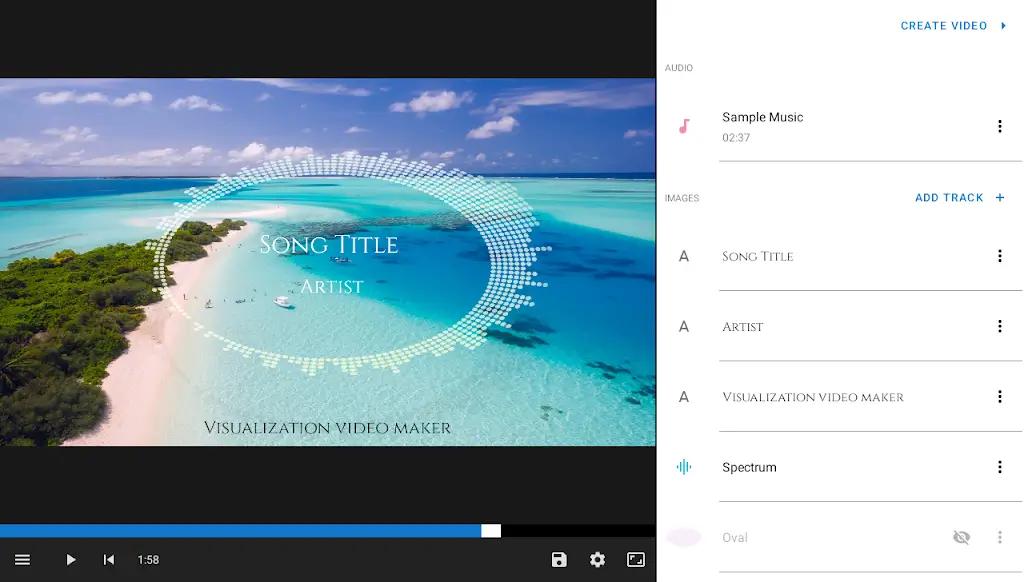Click the music note icon beside Sample Music
This screenshot has width=1024, height=582.
coord(684,126)
